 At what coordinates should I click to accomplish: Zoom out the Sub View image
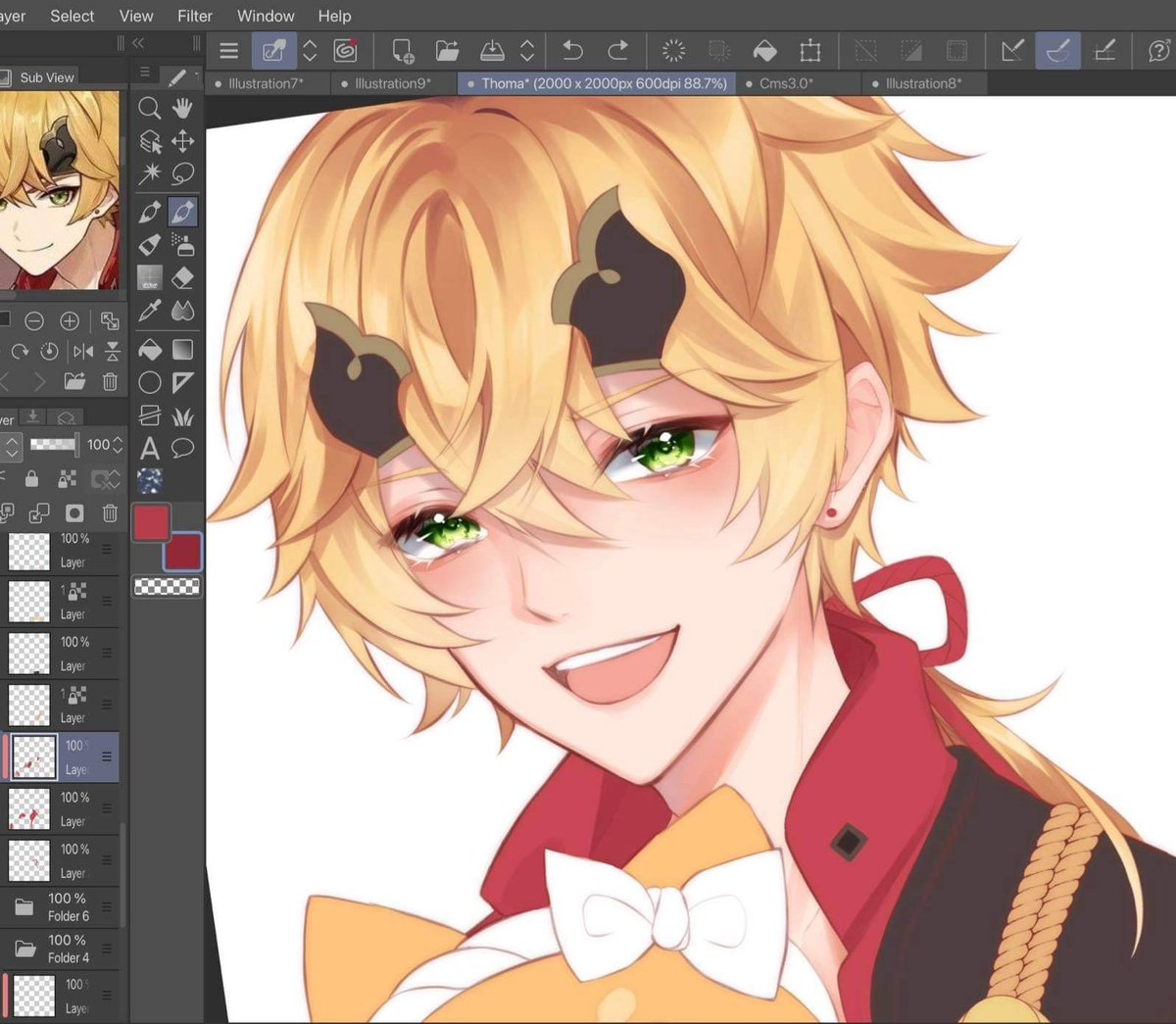point(34,320)
